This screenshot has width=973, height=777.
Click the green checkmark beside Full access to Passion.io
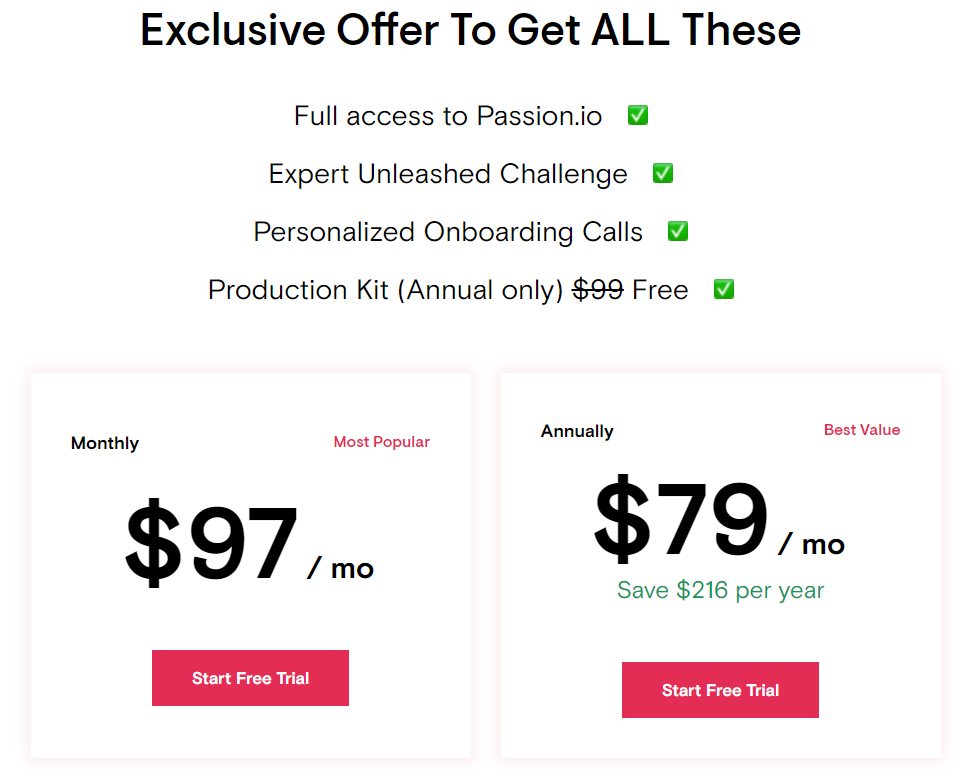(x=638, y=115)
